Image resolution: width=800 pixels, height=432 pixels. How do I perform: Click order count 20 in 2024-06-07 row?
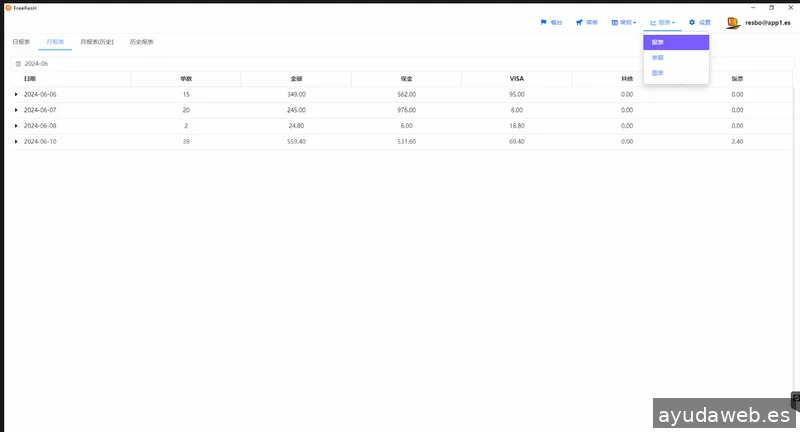[x=186, y=110]
